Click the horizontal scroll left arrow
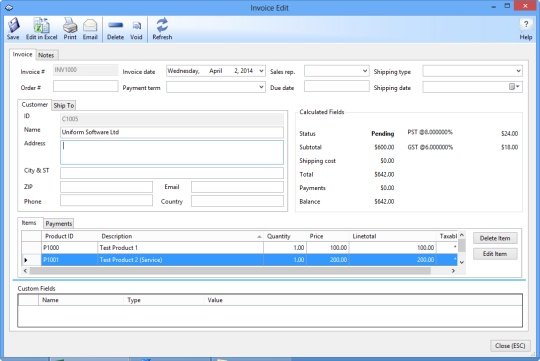Screen dimensions: 540x361 tap(25, 271)
